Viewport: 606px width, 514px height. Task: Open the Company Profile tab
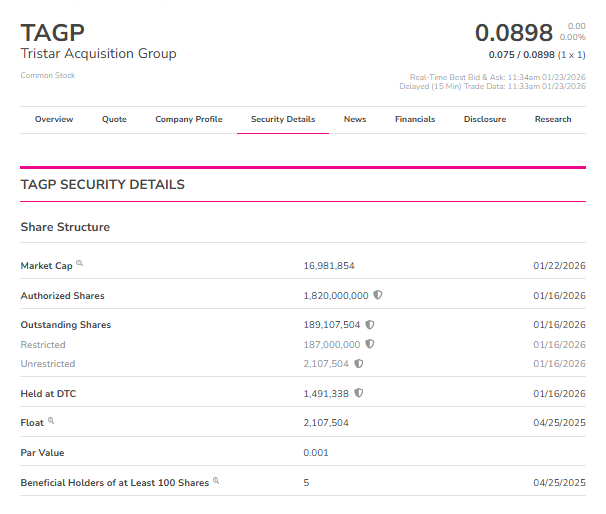(x=189, y=119)
